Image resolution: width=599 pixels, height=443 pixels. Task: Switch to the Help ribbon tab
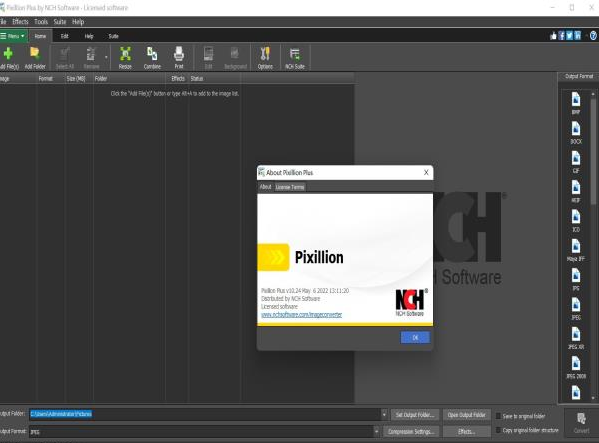click(89, 36)
